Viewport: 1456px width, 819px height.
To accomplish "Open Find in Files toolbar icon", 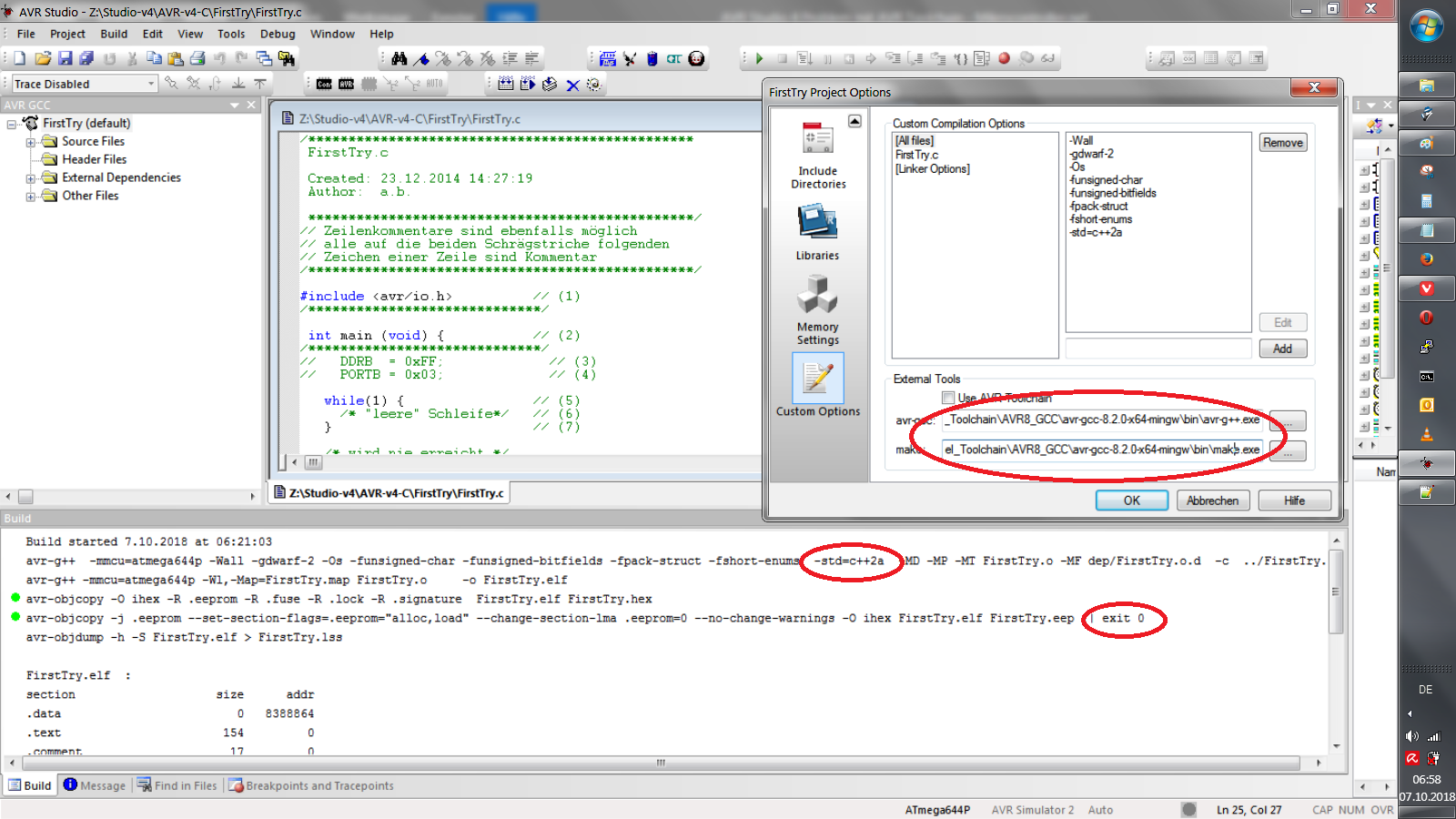I will pos(287,58).
